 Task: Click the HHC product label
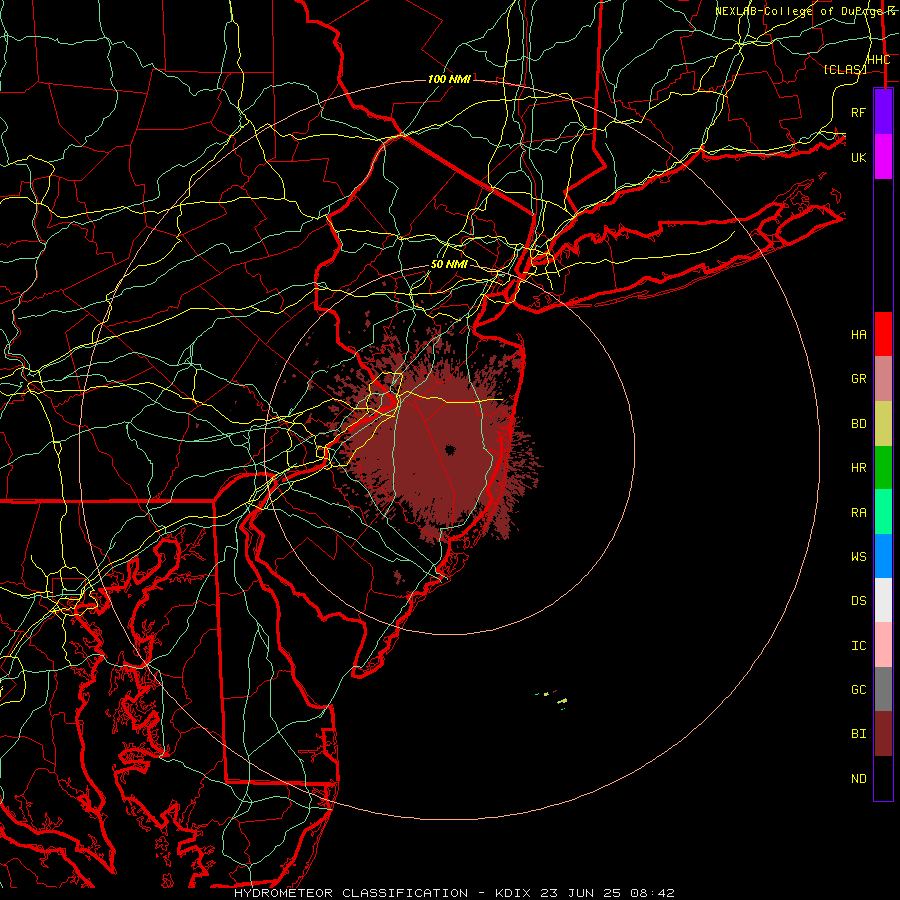879,60
